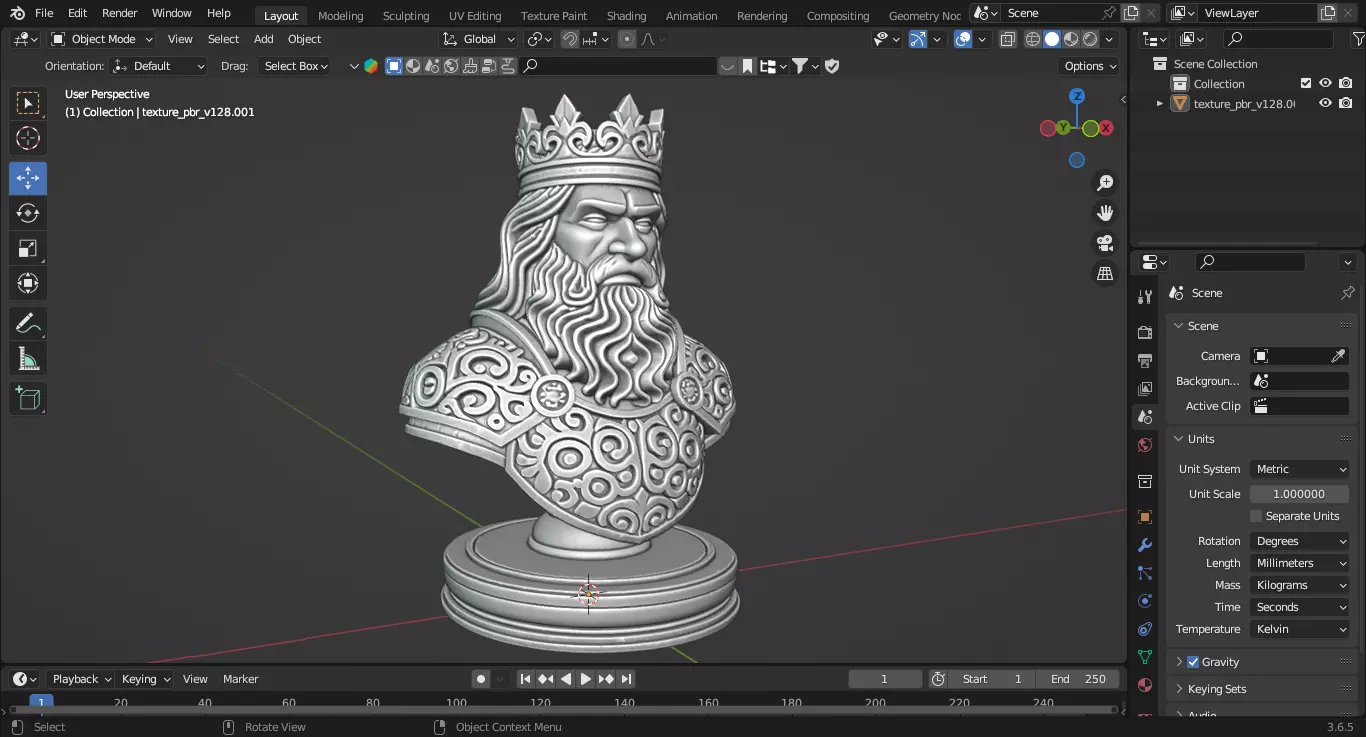Click the pan view hand icon
The image size is (1366, 737).
[x=1105, y=213]
